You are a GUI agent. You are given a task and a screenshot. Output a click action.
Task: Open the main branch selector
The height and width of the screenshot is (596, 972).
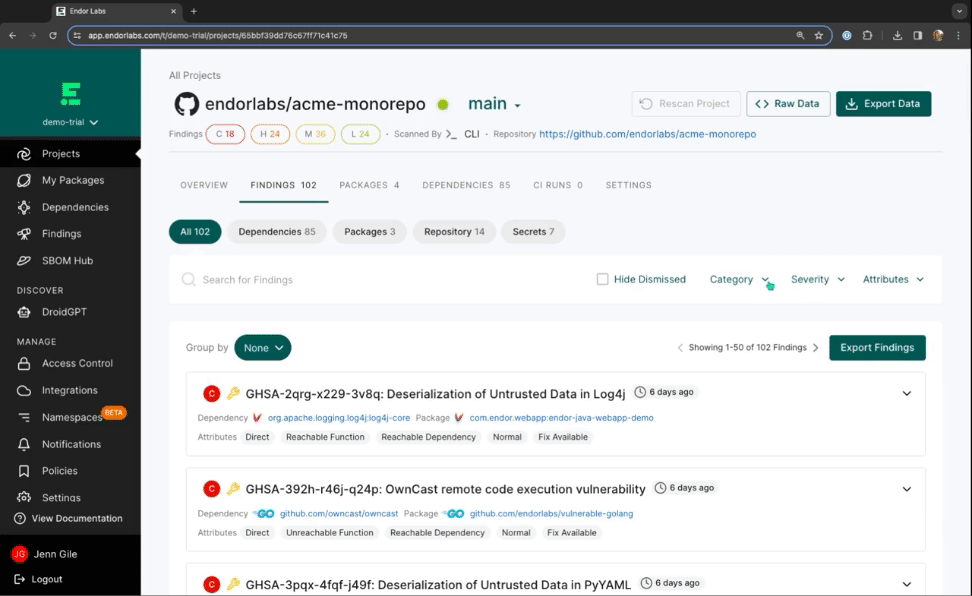click(494, 104)
